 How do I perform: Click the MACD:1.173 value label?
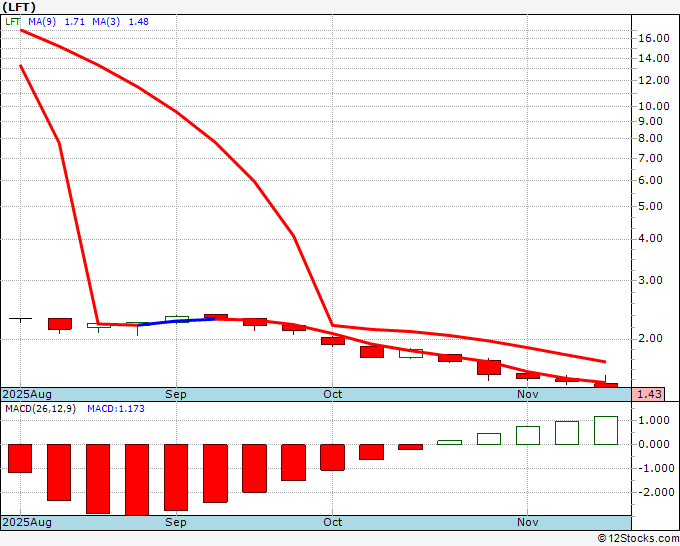click(116, 409)
